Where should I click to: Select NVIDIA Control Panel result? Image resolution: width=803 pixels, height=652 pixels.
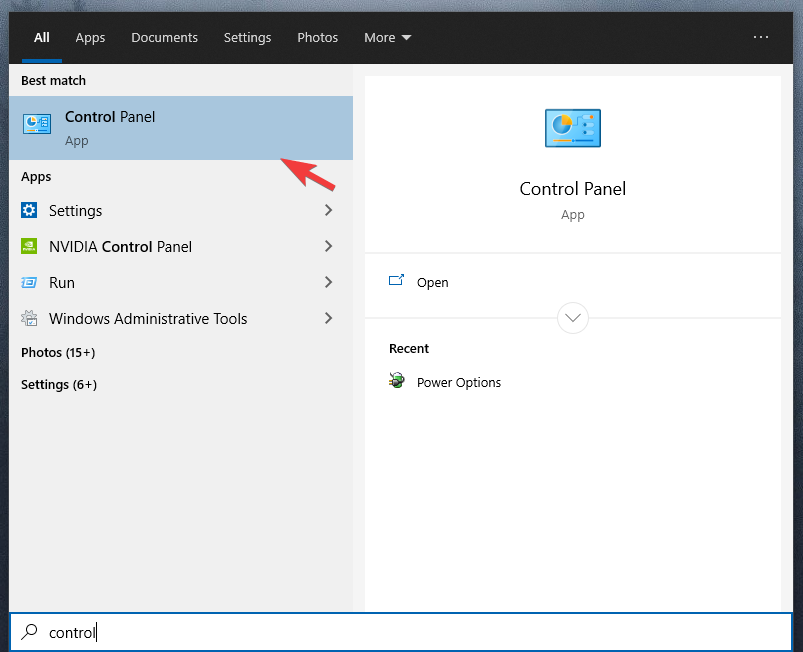181,246
